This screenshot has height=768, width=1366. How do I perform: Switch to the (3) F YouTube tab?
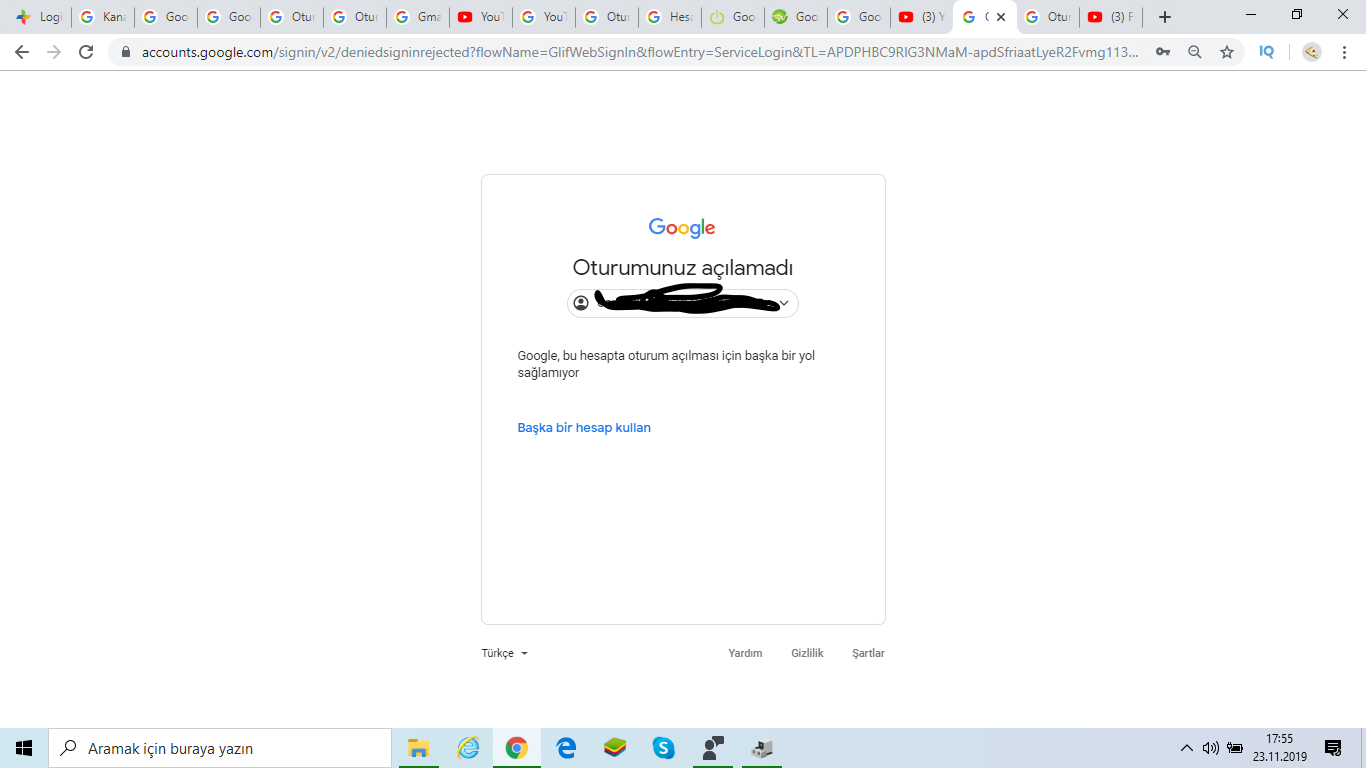click(1111, 17)
